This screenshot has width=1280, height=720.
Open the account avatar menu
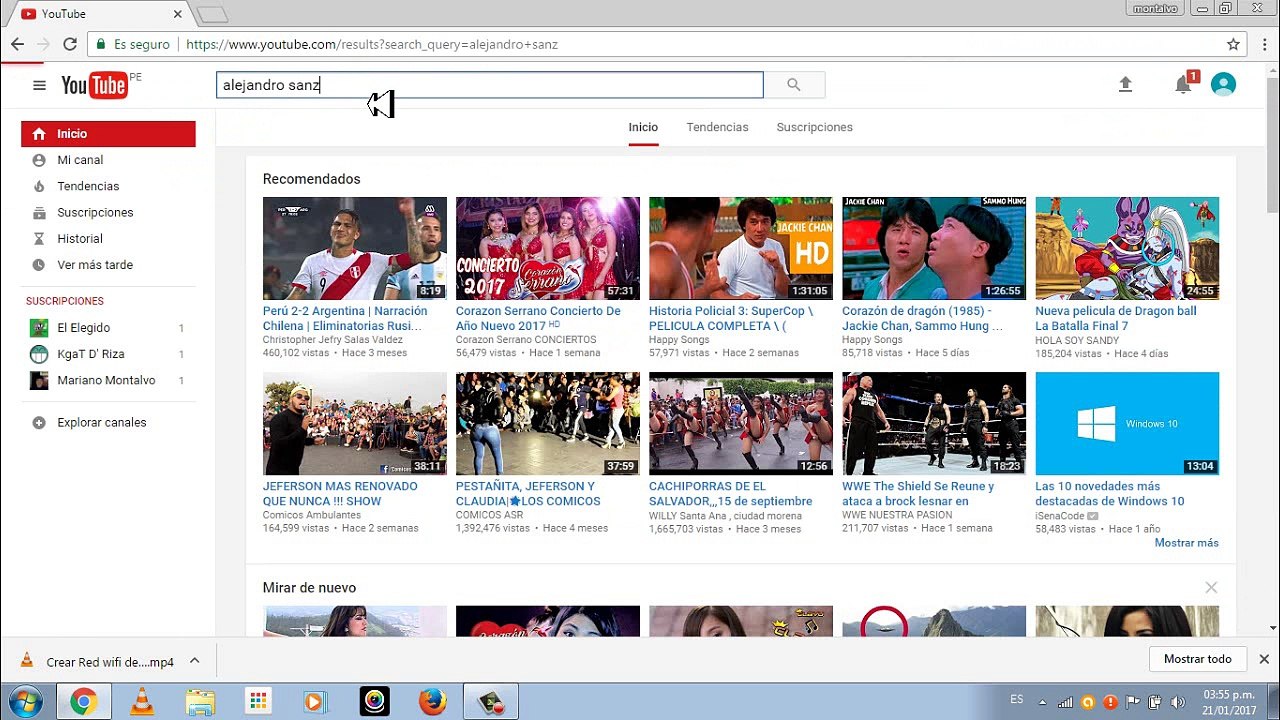click(1223, 85)
